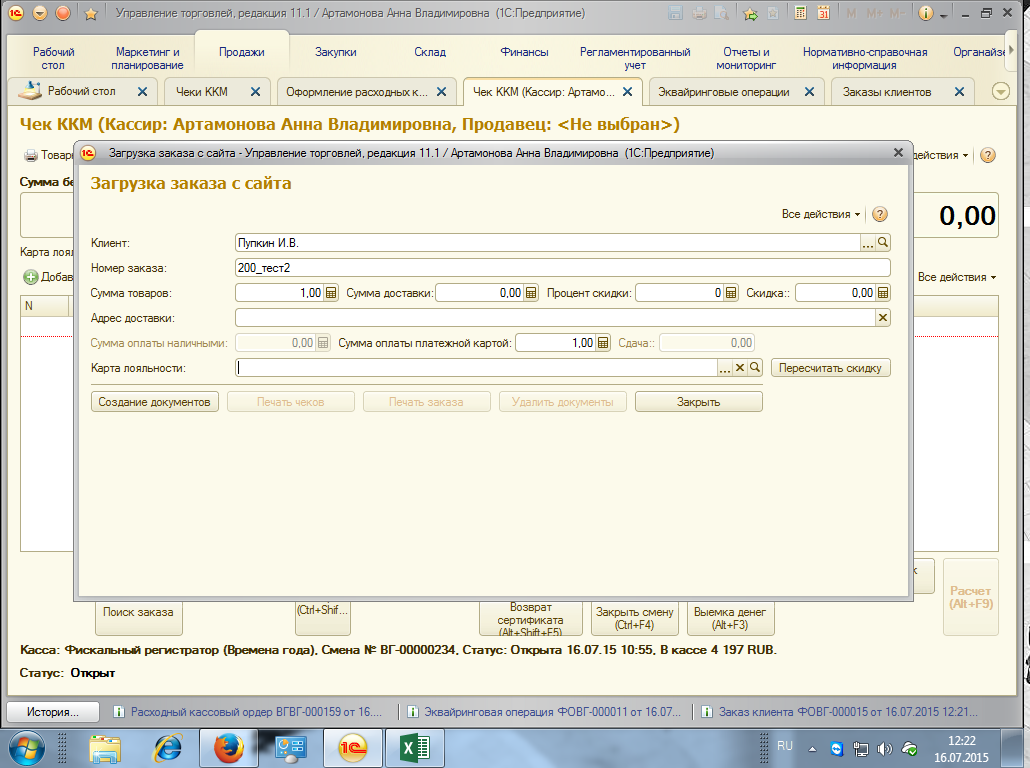Click the favorites star next to forward arrow

coord(91,13)
